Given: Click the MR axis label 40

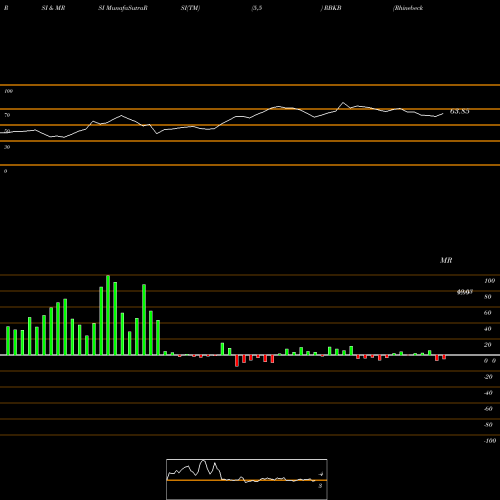Looking at the screenshot, I should (x=488, y=329).
